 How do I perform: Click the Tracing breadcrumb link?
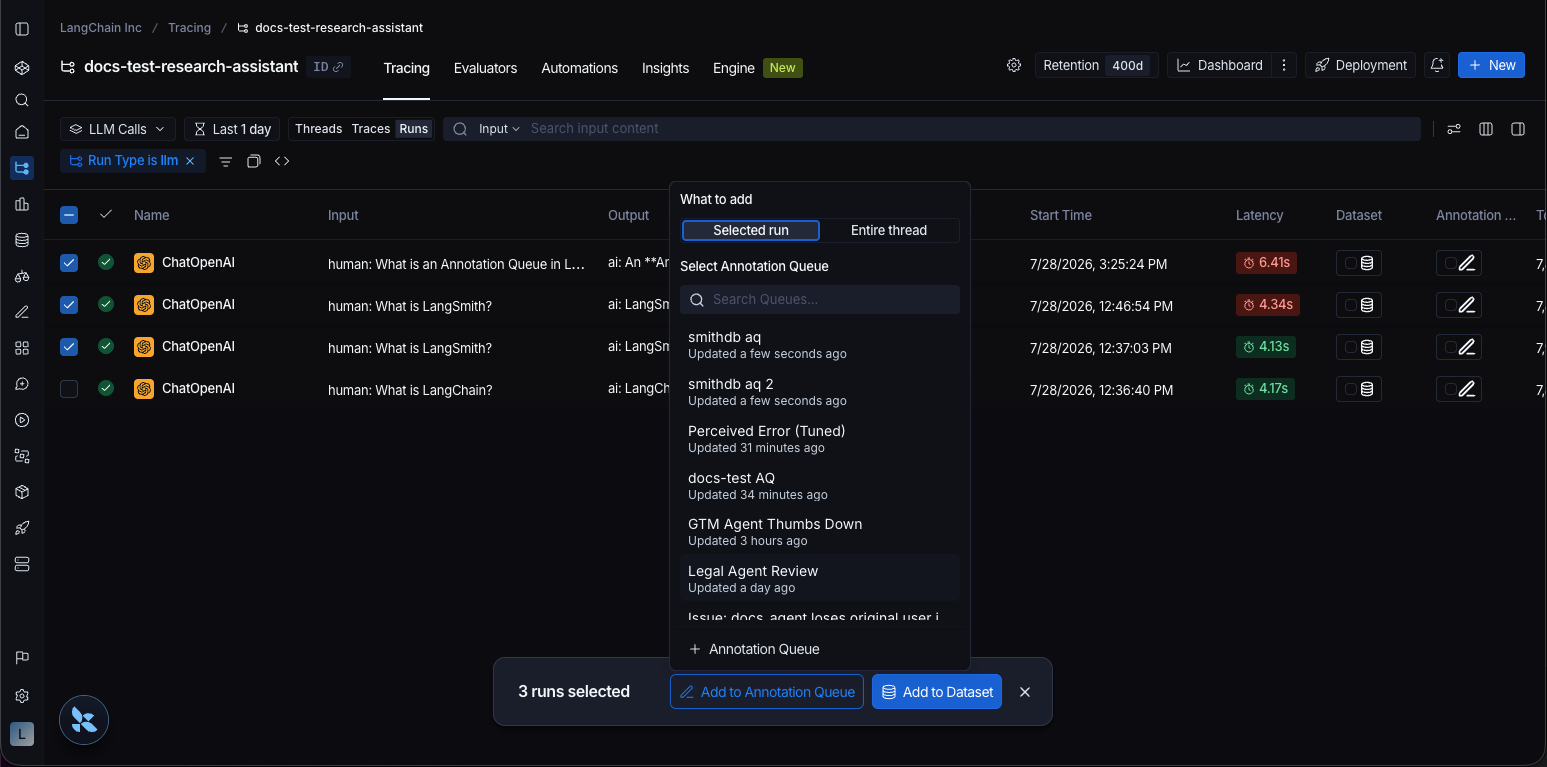click(189, 28)
